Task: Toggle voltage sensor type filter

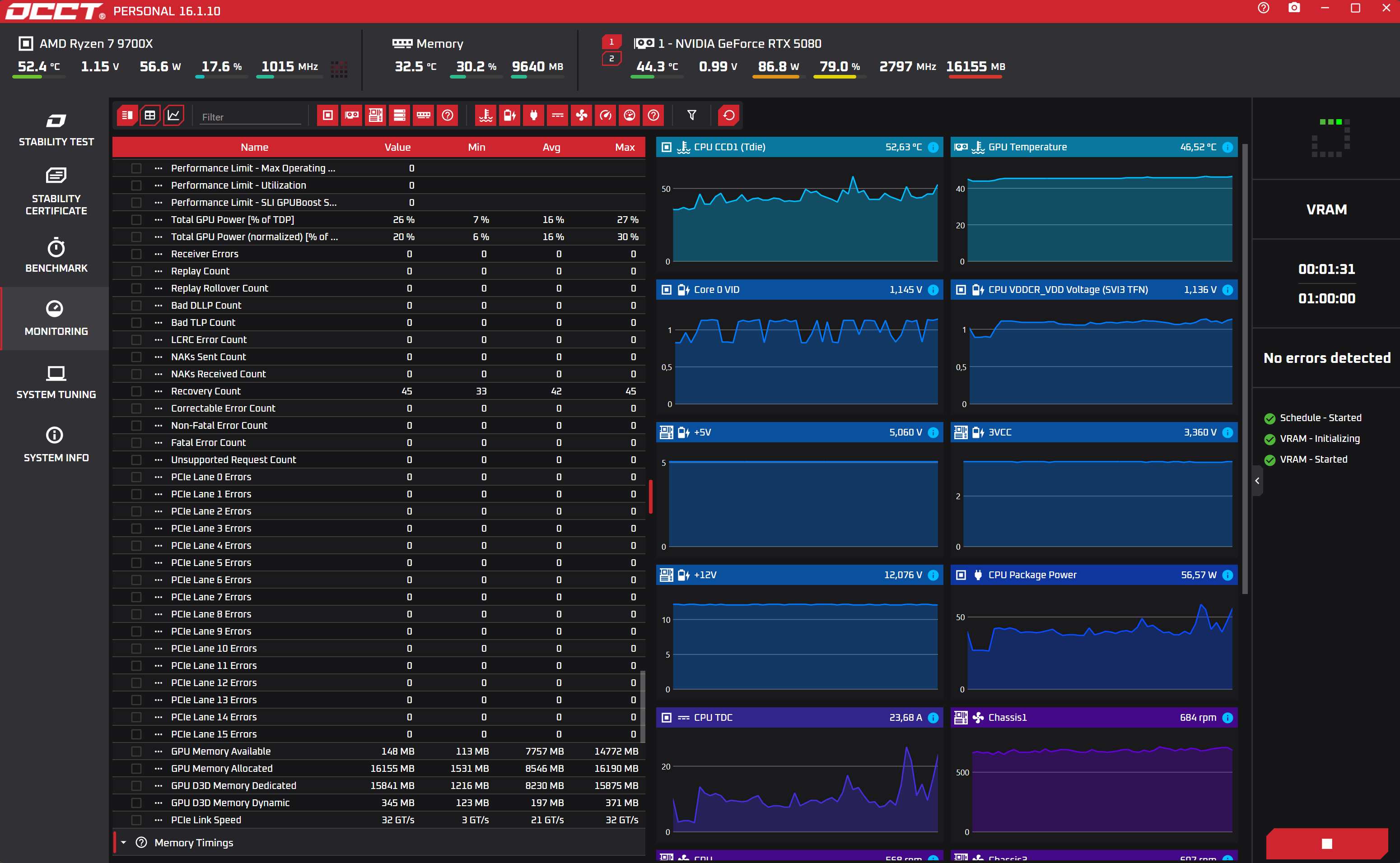Action: click(510, 115)
